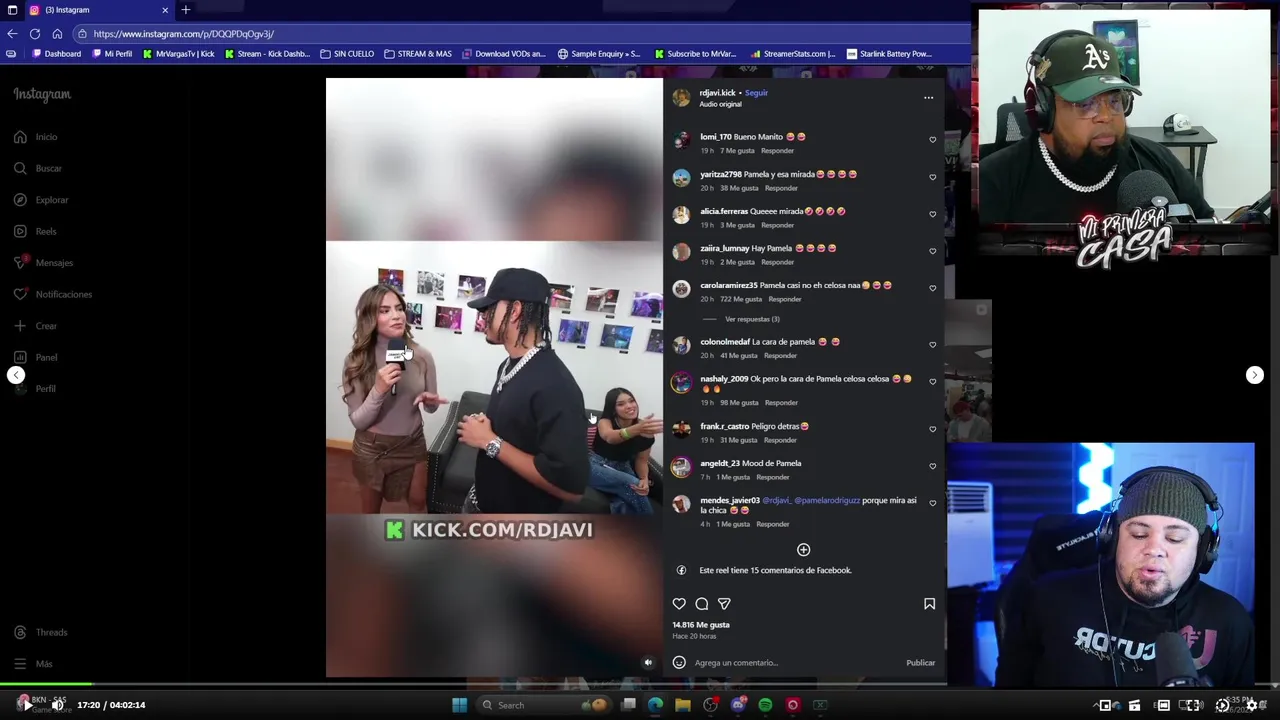Viewport: 1280px width, 720px height.
Task: Open Buscar search in Instagram sidebar
Action: [x=38, y=168]
